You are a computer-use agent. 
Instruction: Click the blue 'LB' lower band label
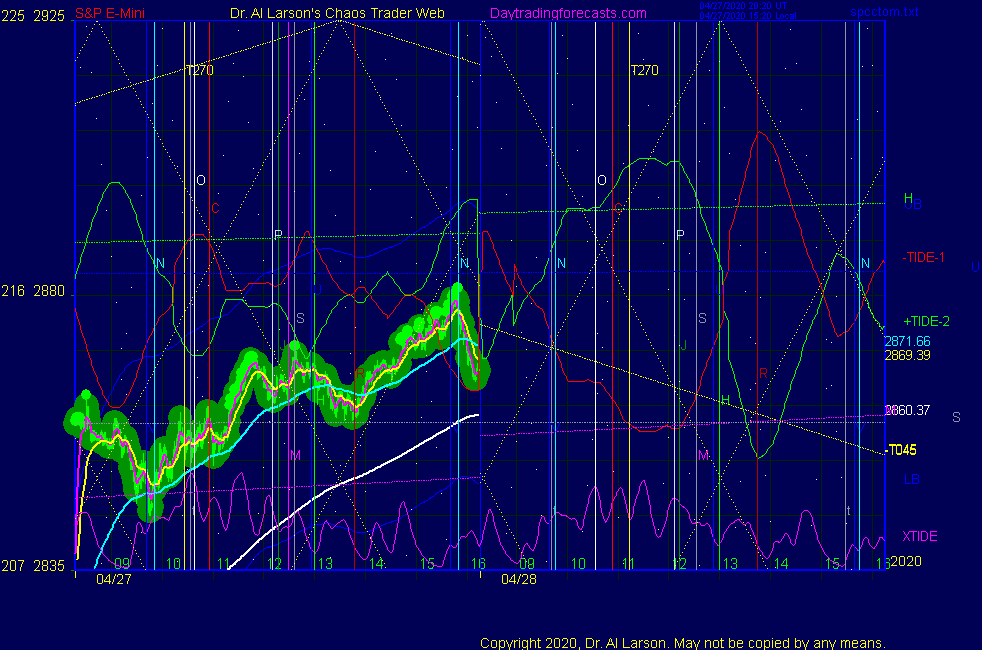point(911,480)
